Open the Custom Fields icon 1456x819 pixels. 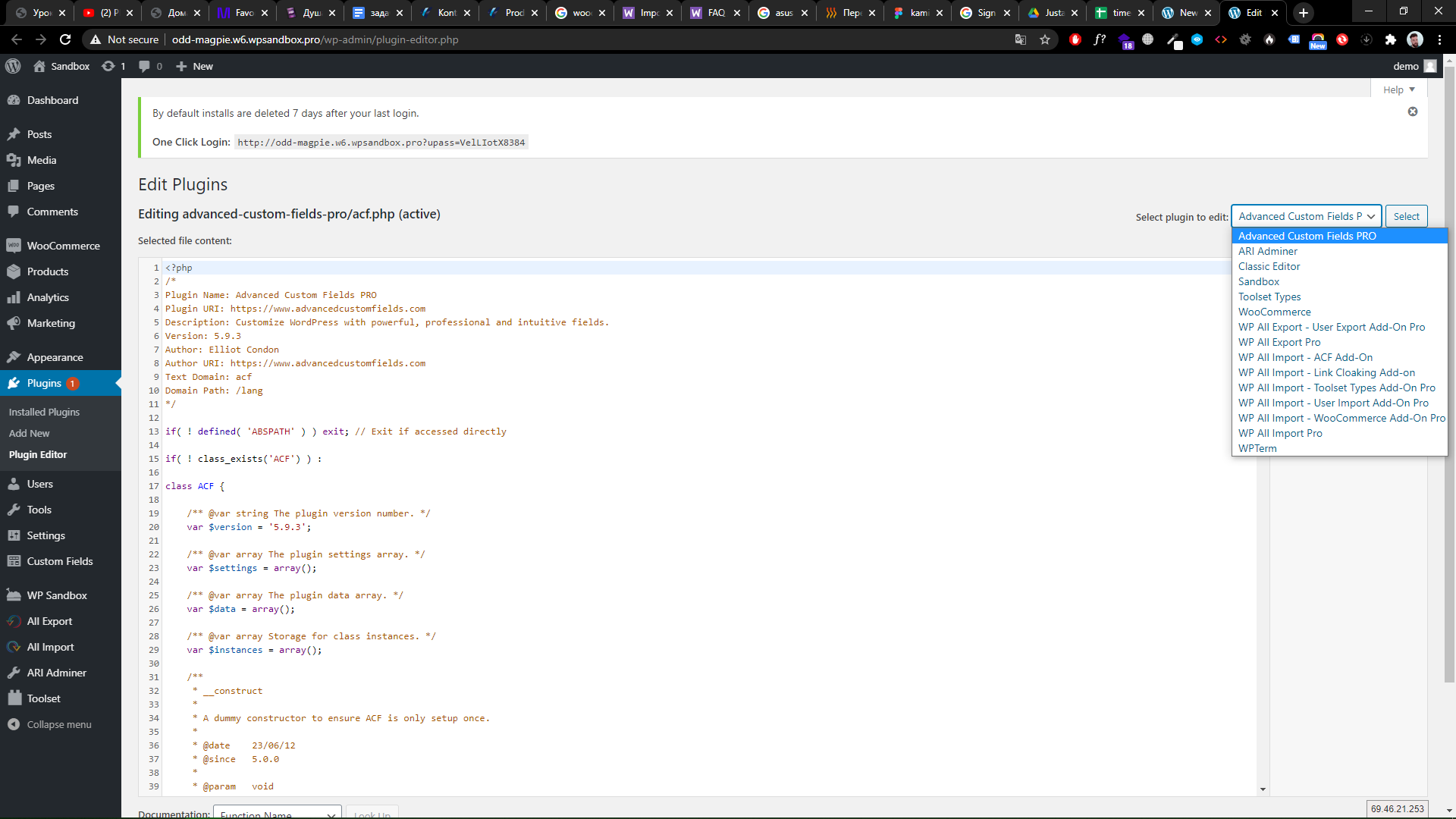coord(14,561)
